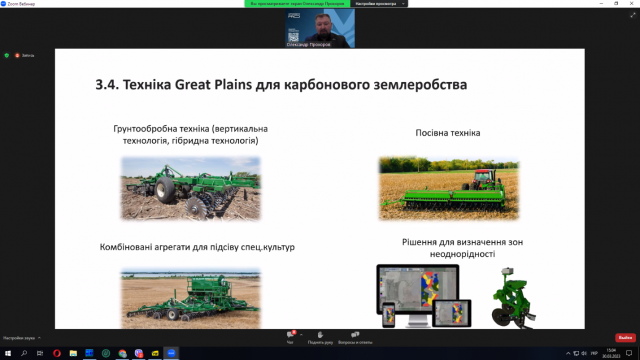Show hidden system tray icons
The image size is (640, 360).
568,353
